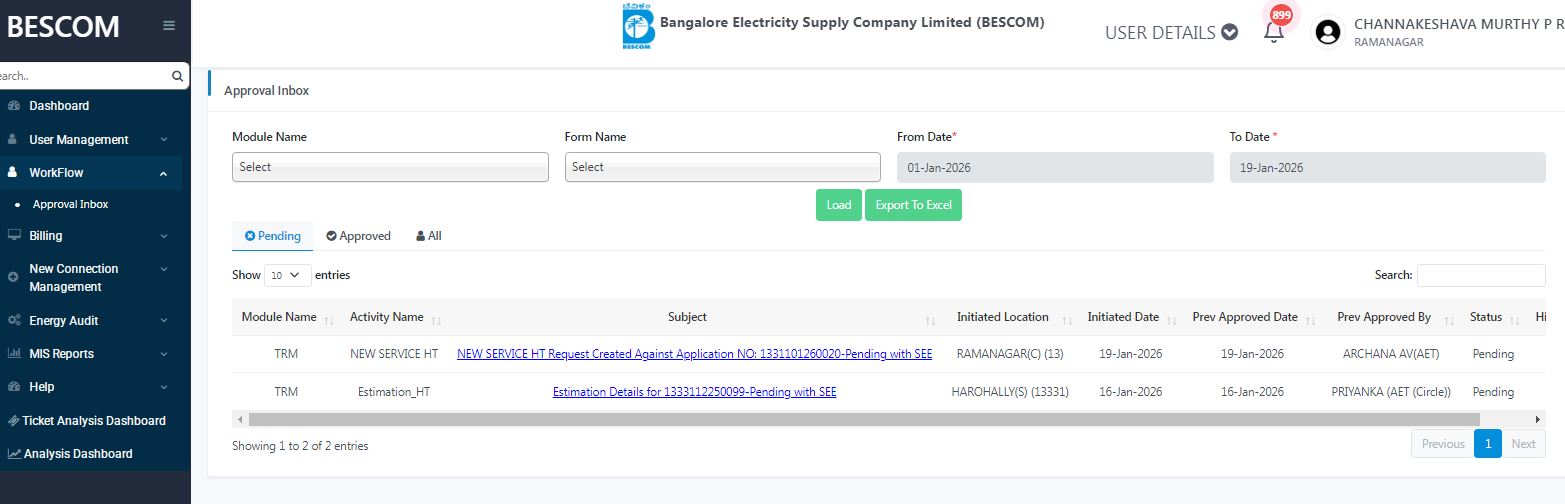1565x504 pixels.
Task: Sort table by Module Name column
Action: pos(329,319)
